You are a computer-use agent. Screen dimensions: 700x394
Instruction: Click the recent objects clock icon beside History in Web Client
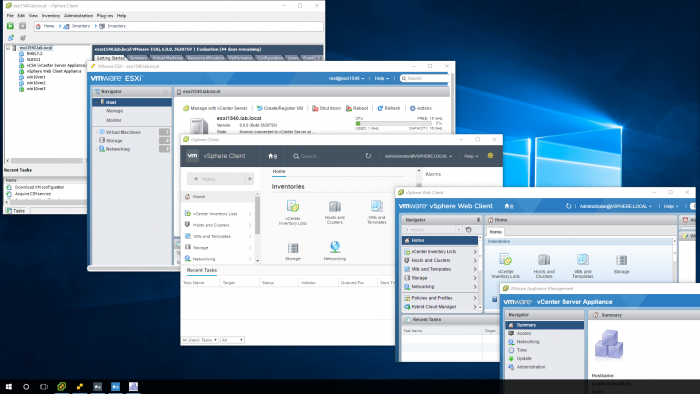468,230
